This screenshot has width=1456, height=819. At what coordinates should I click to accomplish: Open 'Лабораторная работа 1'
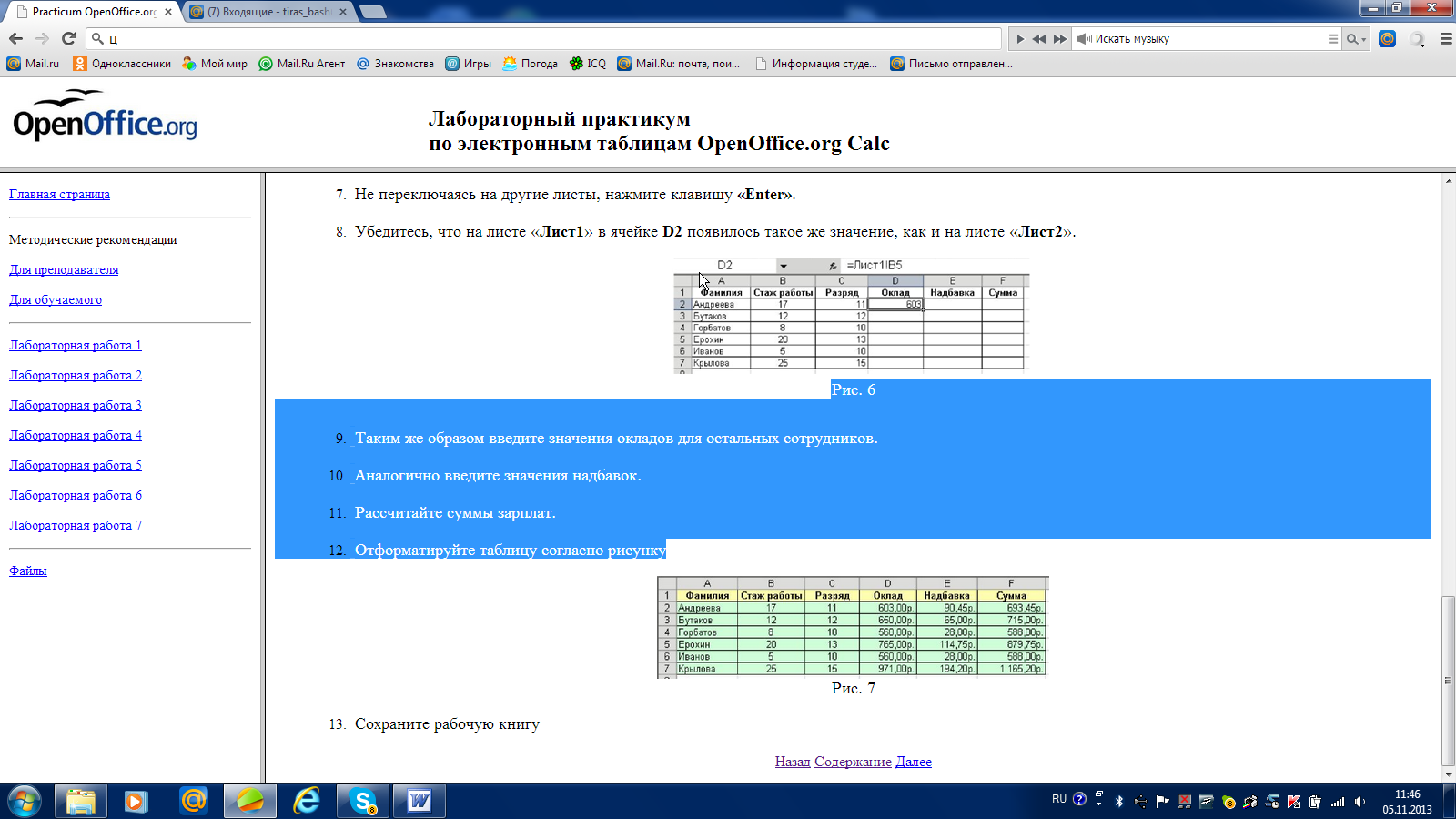[76, 345]
